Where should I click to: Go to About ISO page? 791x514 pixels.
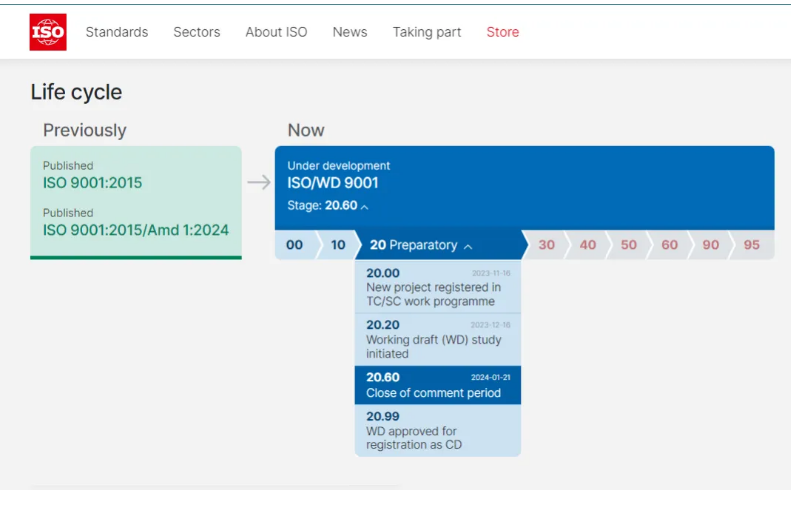[x=276, y=32]
